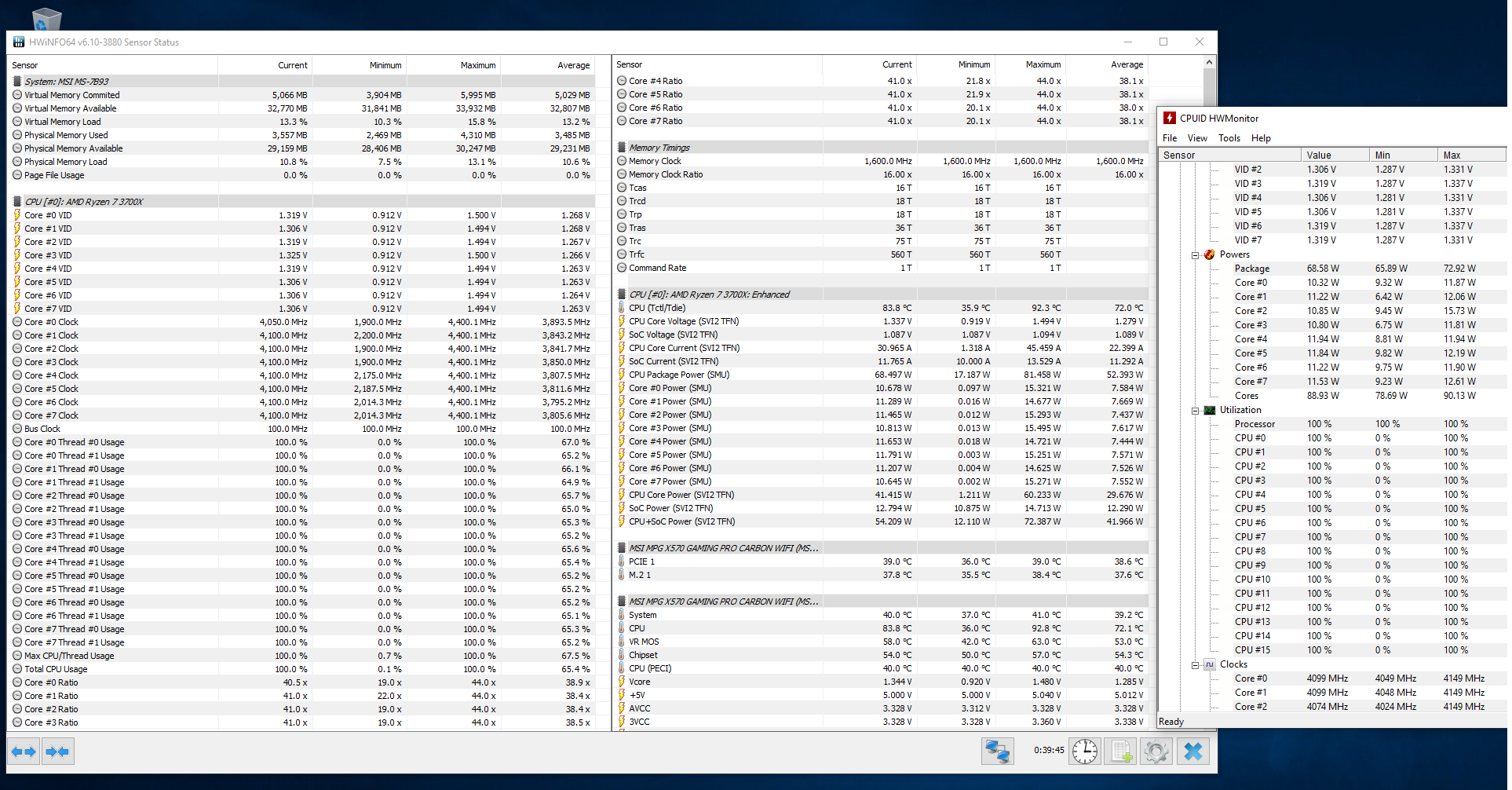Click the clock icon beside Bus Clock
This screenshot has width=1512, height=790.
pos(17,429)
